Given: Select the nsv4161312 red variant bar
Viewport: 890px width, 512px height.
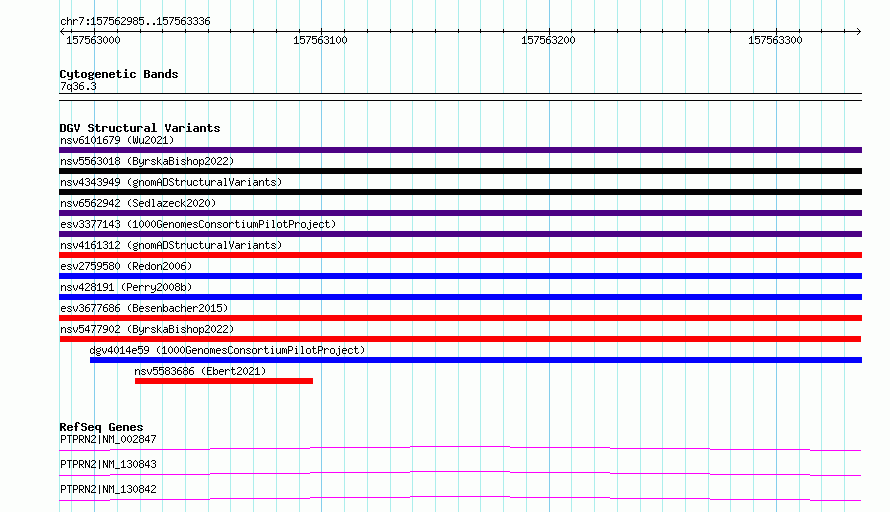Looking at the screenshot, I should tap(460, 255).
